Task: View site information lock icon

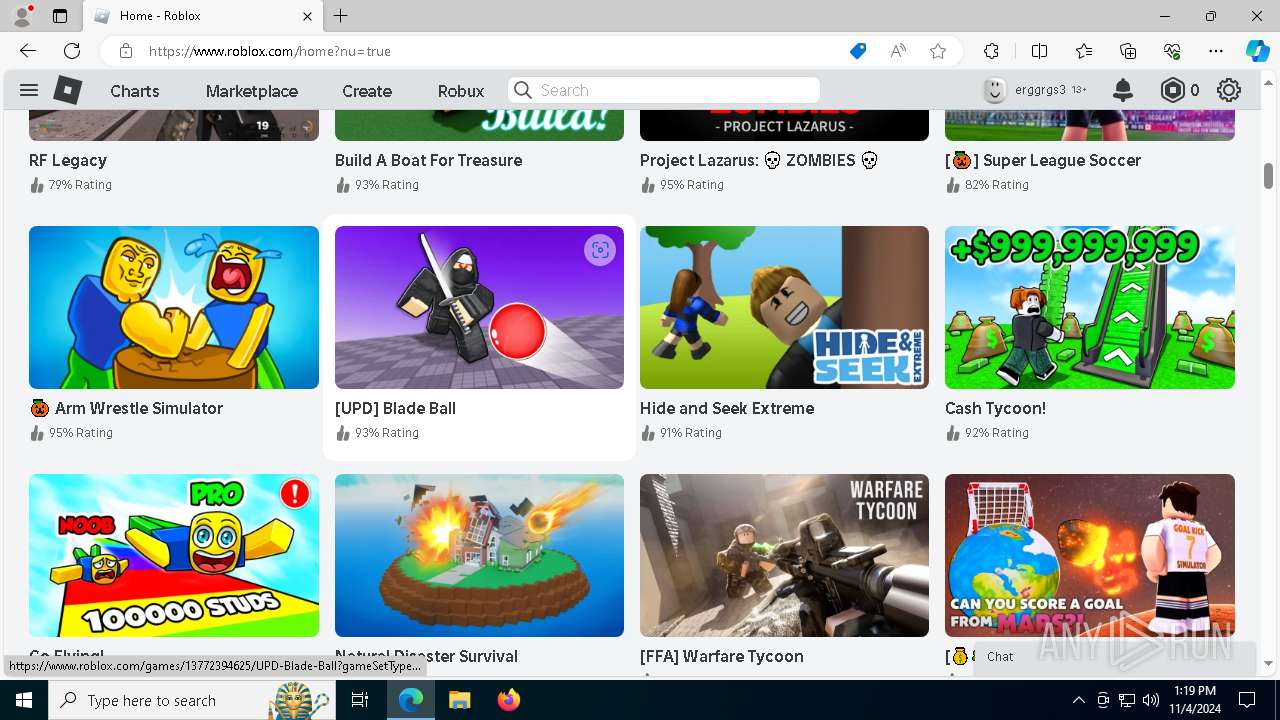Action: (126, 51)
